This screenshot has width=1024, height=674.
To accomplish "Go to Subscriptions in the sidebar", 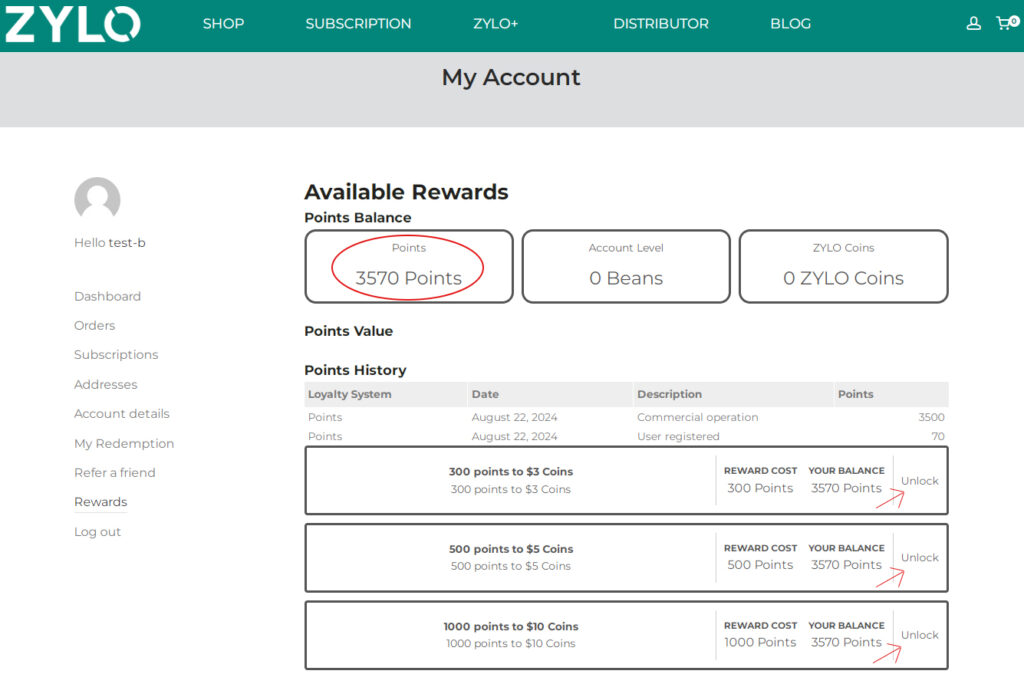I will click(116, 355).
